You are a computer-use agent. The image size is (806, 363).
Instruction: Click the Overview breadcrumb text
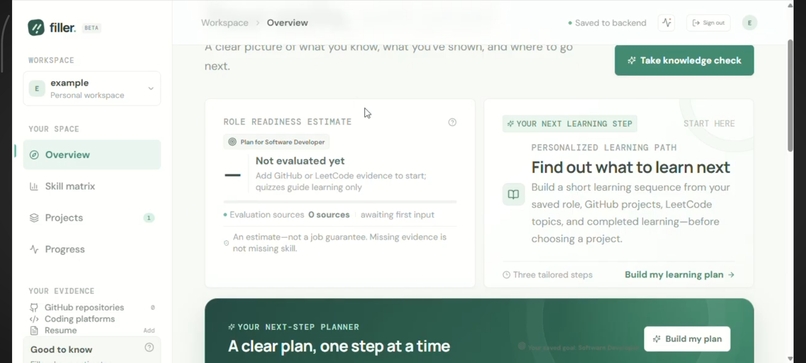[x=287, y=23]
